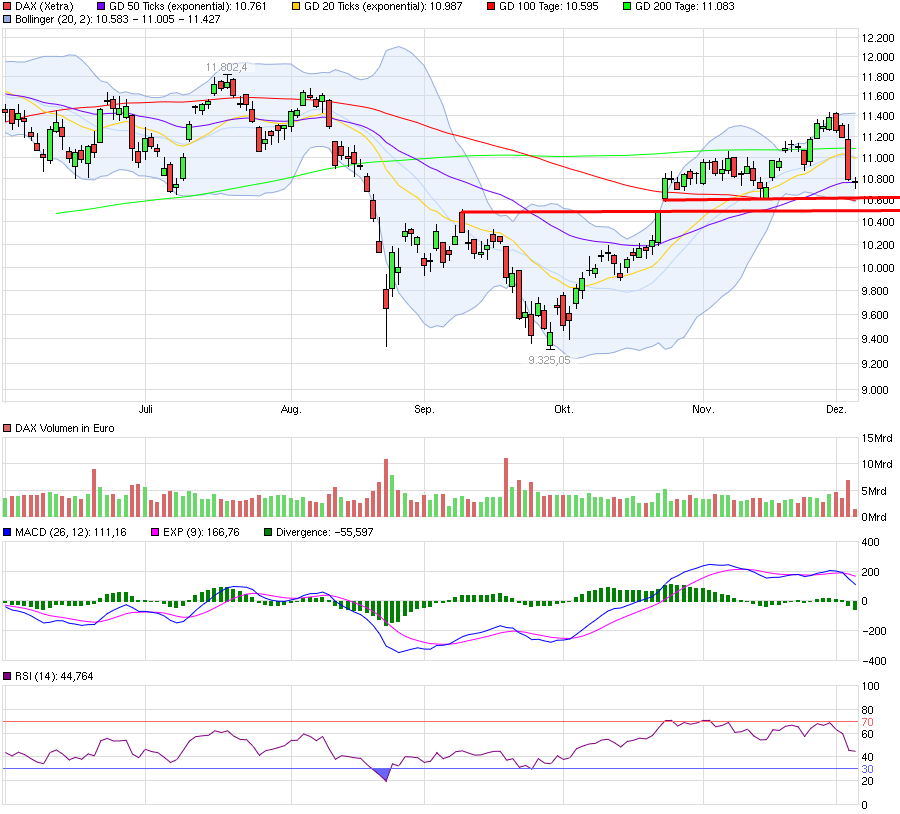The height and width of the screenshot is (814, 900).
Task: Click the red 70 RSI overbought label
Action: (867, 722)
